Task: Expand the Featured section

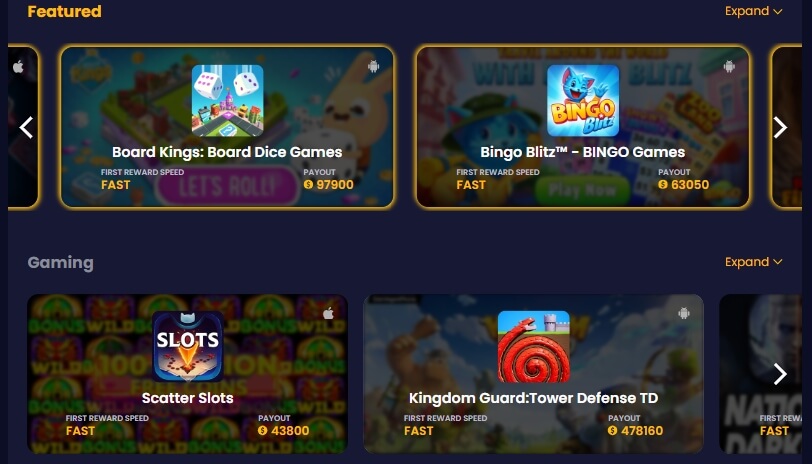Action: 753,11
